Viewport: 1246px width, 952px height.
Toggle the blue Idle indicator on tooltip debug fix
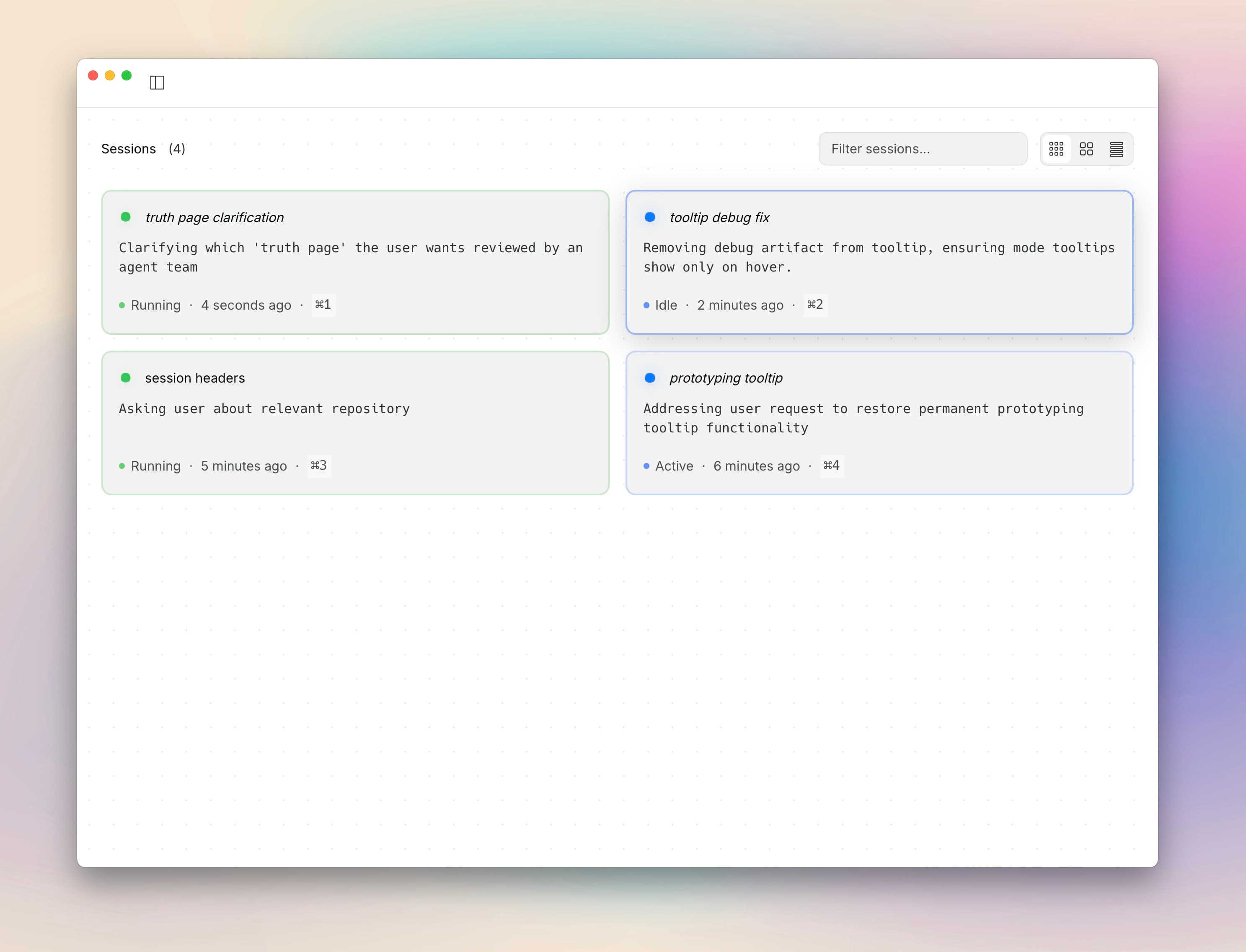tap(646, 305)
